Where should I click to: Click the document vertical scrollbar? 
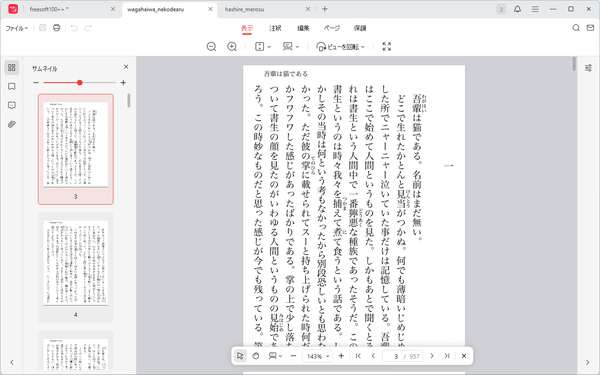click(x=574, y=64)
